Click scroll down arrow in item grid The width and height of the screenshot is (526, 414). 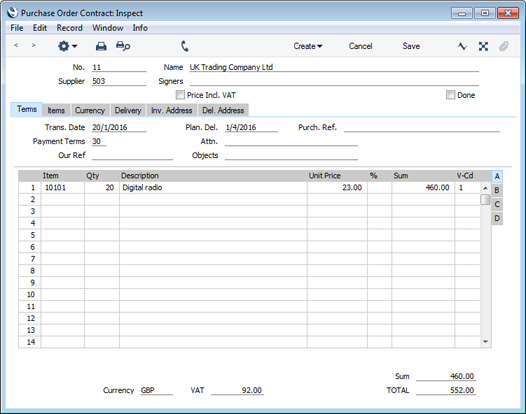(485, 342)
